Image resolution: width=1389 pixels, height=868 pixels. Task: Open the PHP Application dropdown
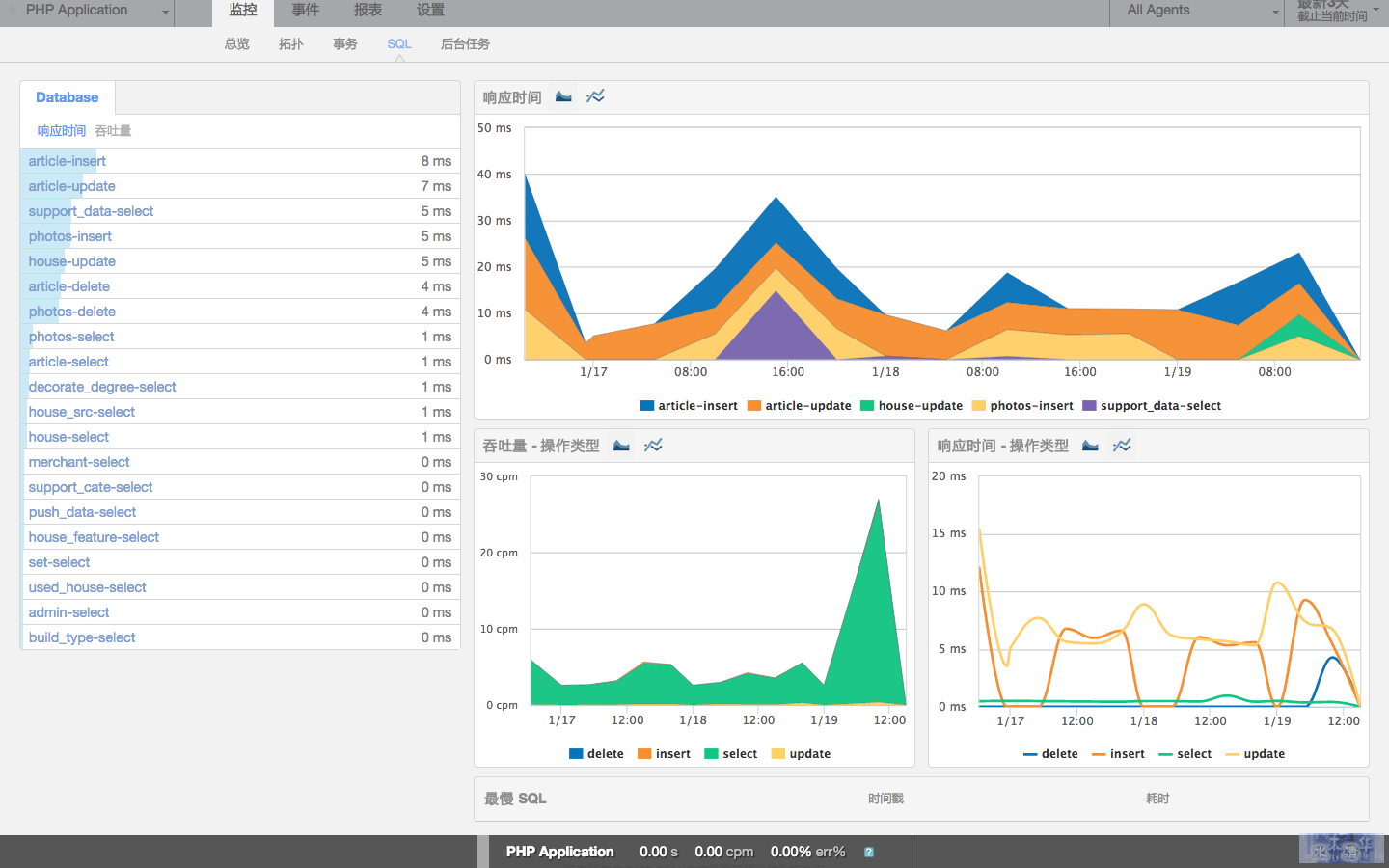(87, 11)
